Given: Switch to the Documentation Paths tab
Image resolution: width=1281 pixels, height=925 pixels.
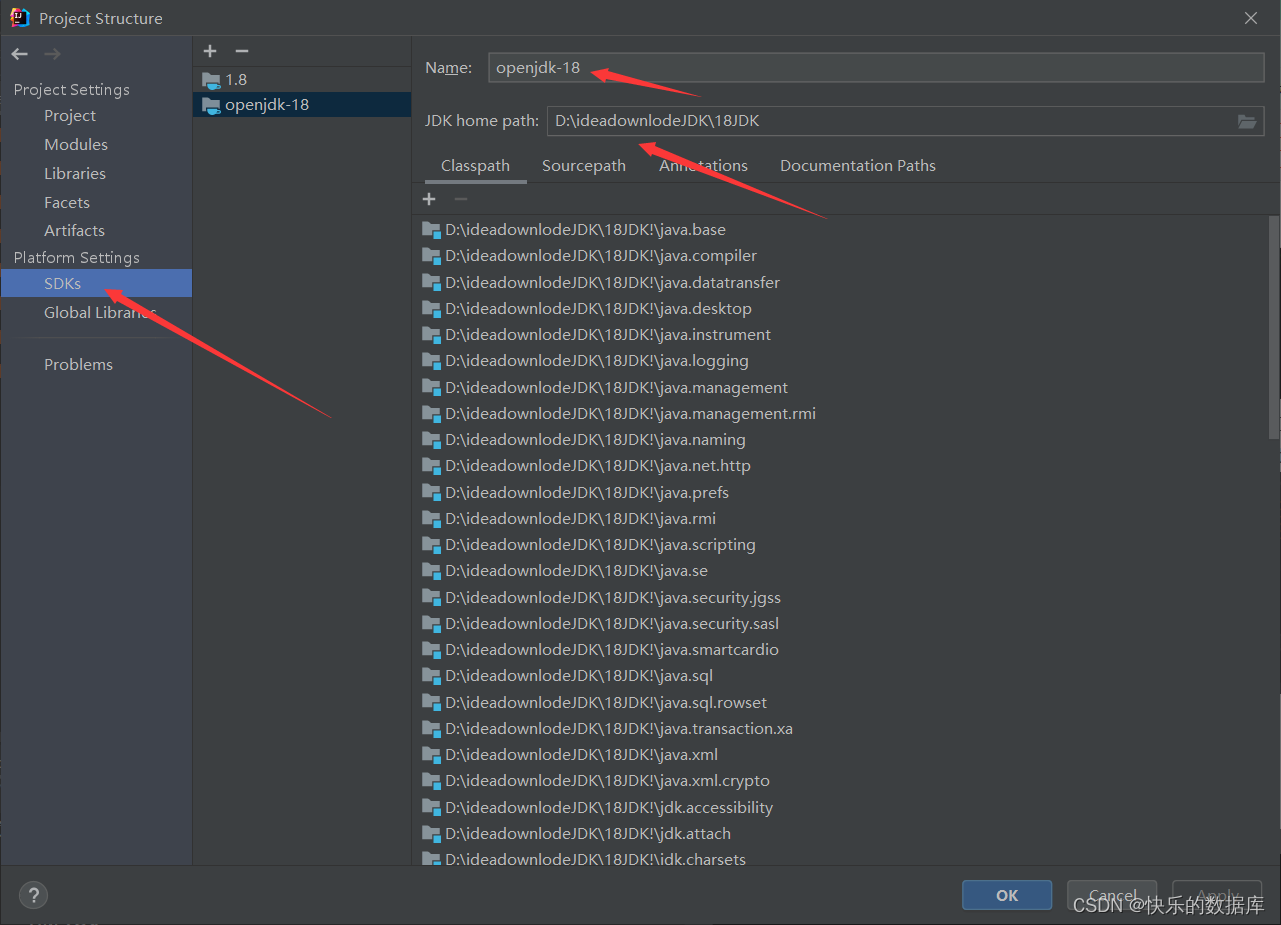Looking at the screenshot, I should pyautogui.click(x=858, y=166).
